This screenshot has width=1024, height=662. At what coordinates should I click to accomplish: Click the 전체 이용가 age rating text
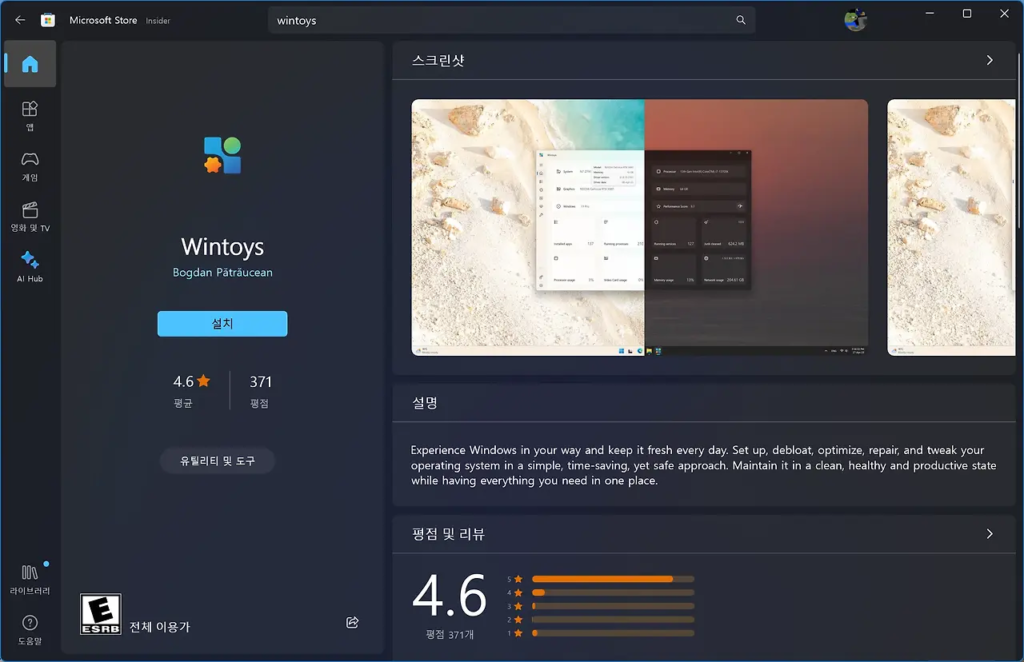coord(159,627)
